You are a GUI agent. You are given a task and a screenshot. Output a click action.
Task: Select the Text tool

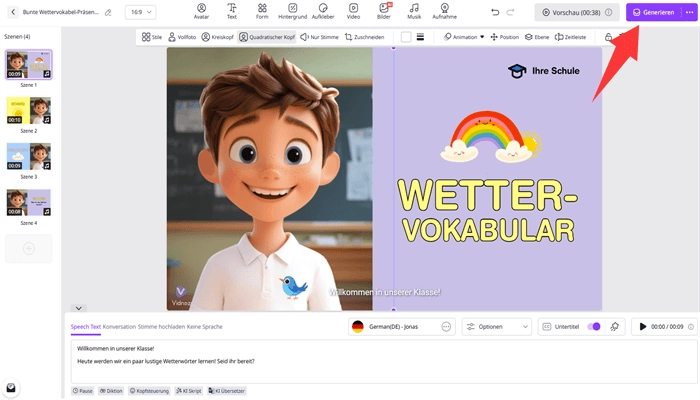pyautogui.click(x=232, y=11)
